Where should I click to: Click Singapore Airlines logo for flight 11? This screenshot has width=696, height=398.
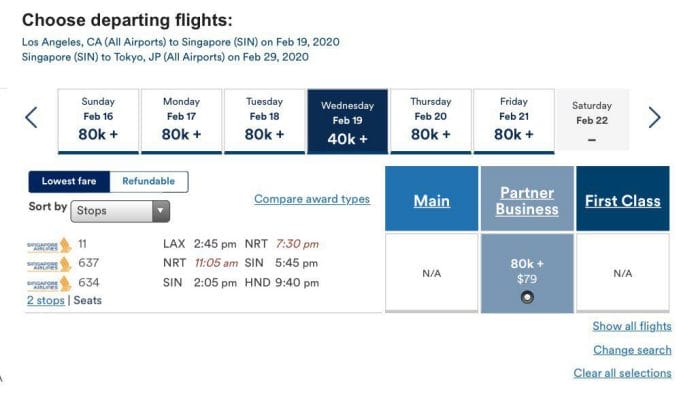(x=49, y=245)
